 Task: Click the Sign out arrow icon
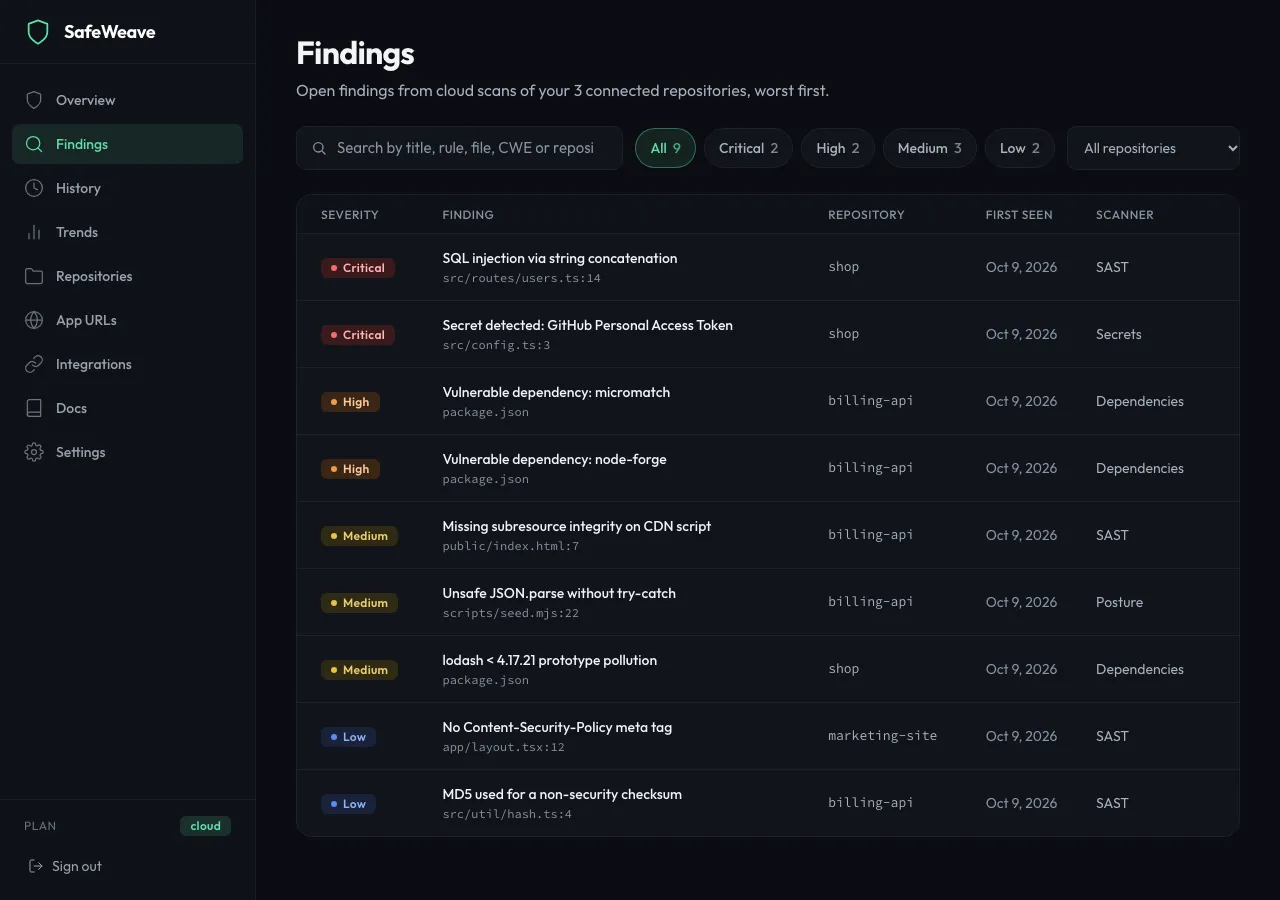36,866
